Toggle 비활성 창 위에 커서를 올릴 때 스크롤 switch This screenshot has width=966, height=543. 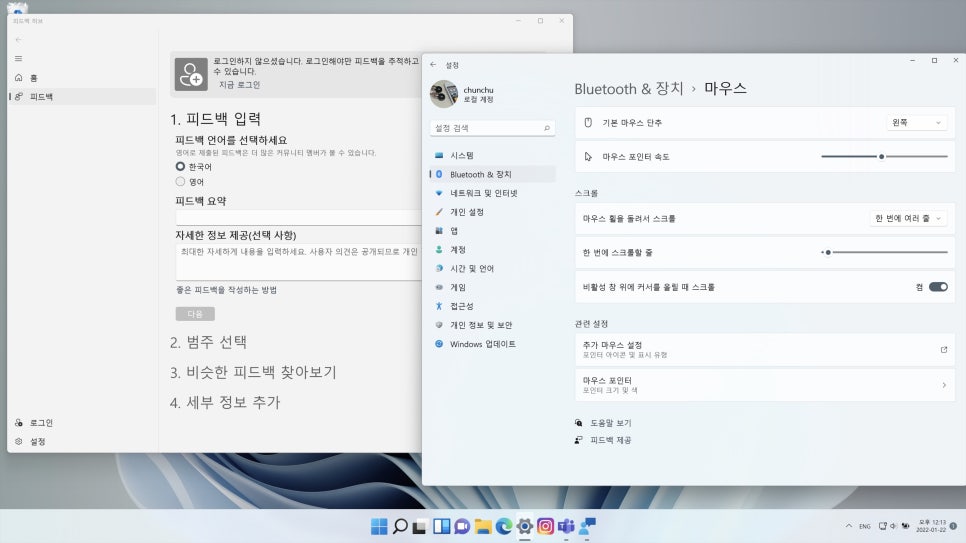(938, 287)
